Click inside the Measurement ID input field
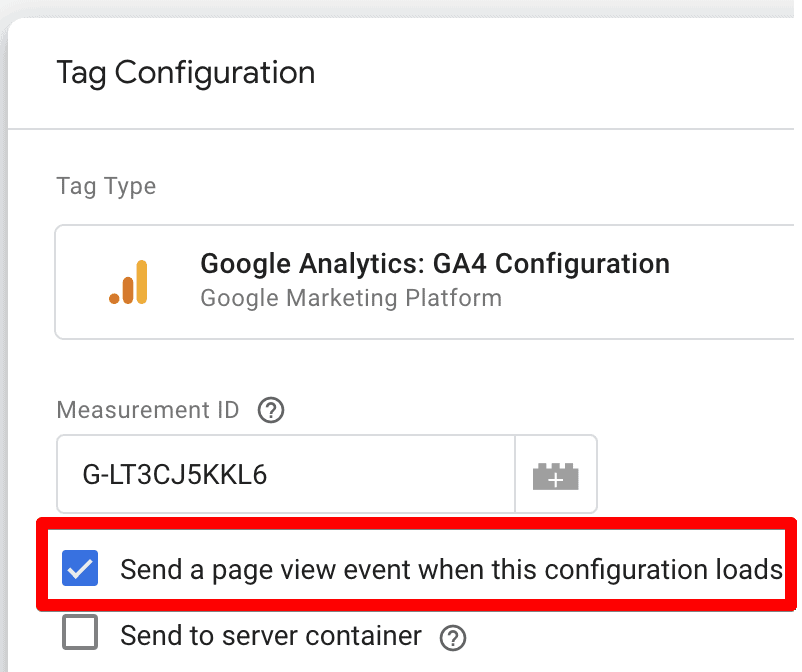The image size is (802, 672). pyautogui.click(x=280, y=474)
